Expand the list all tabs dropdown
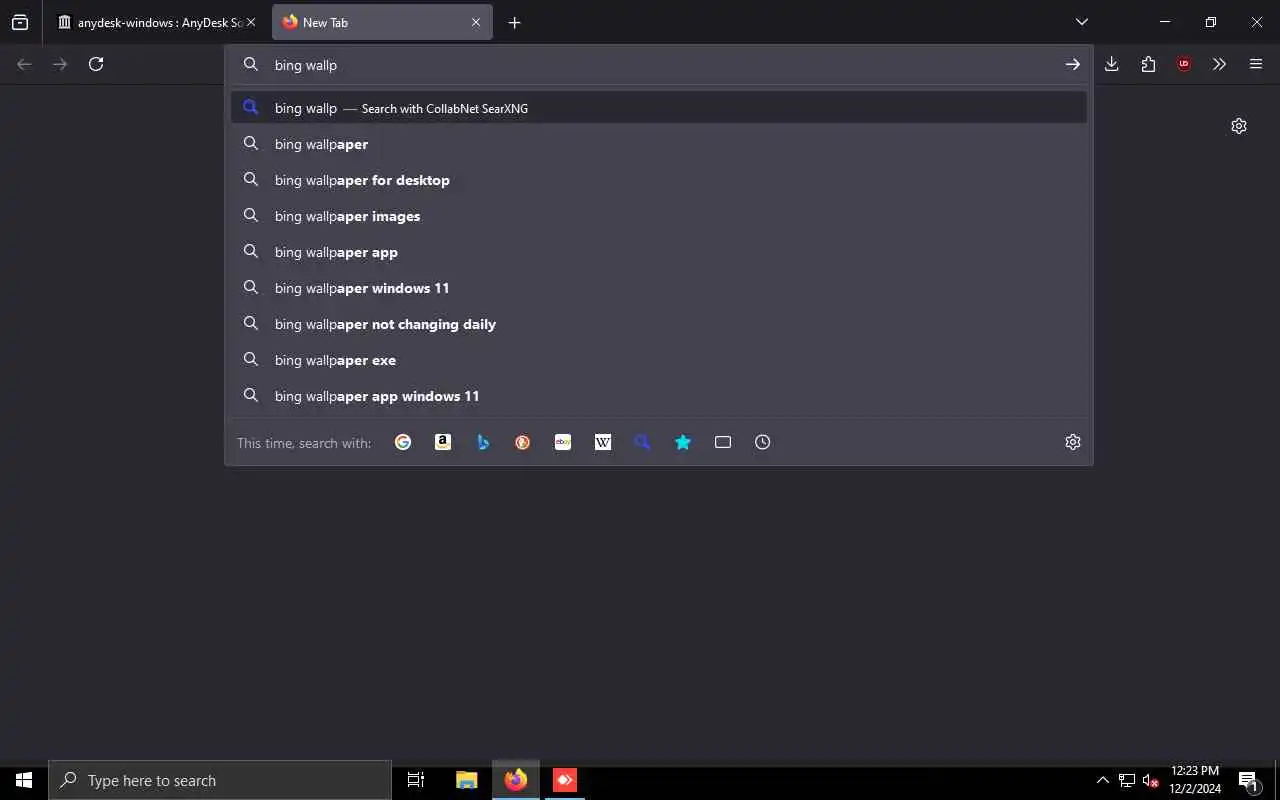The image size is (1280, 800). (x=1082, y=22)
